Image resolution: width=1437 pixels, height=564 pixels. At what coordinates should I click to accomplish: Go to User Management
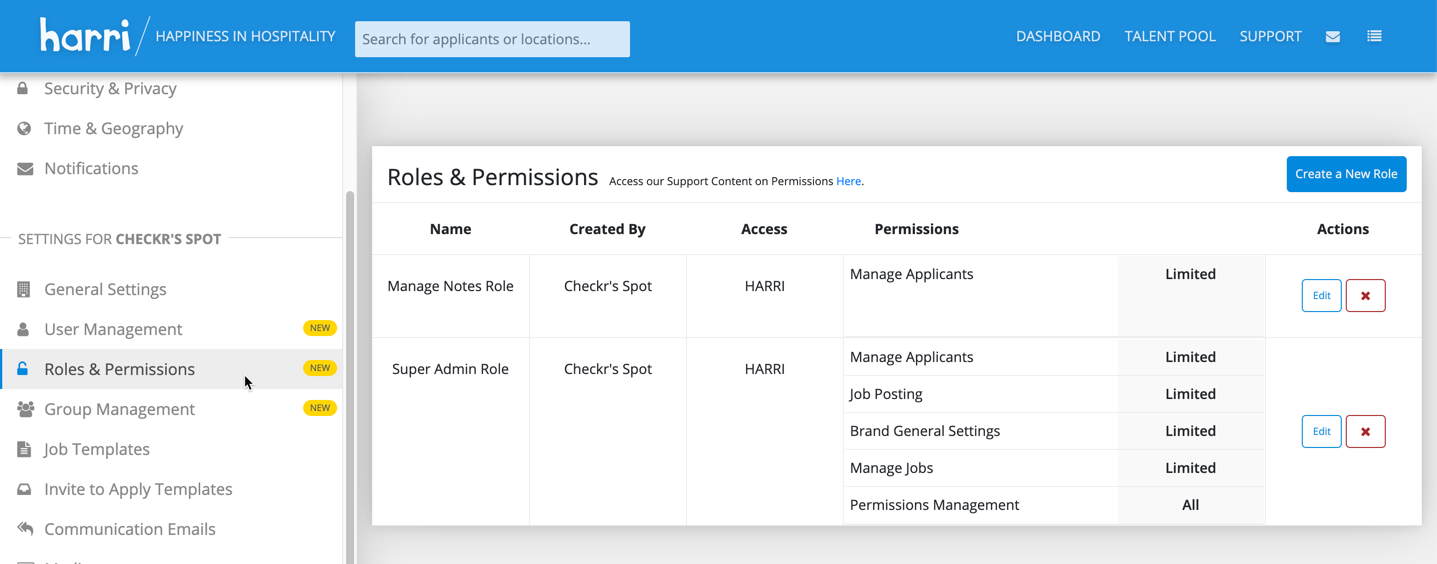click(x=113, y=329)
